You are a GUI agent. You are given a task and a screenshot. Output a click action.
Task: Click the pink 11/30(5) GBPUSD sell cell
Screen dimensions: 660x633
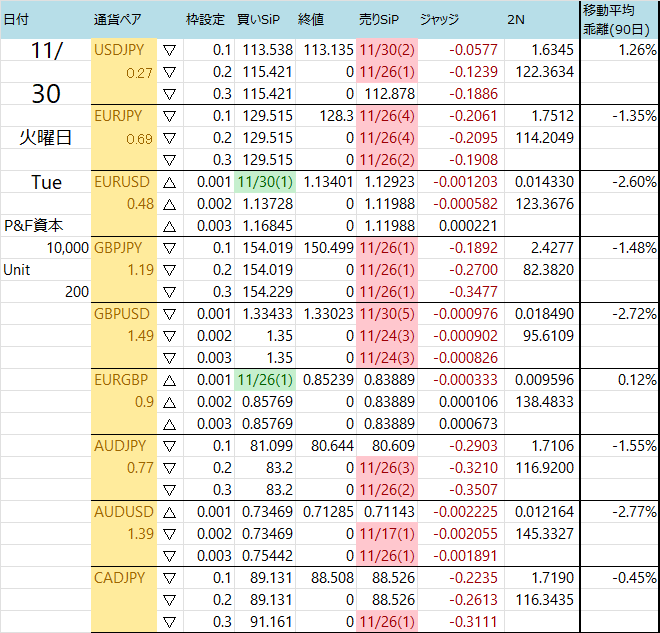[387, 314]
